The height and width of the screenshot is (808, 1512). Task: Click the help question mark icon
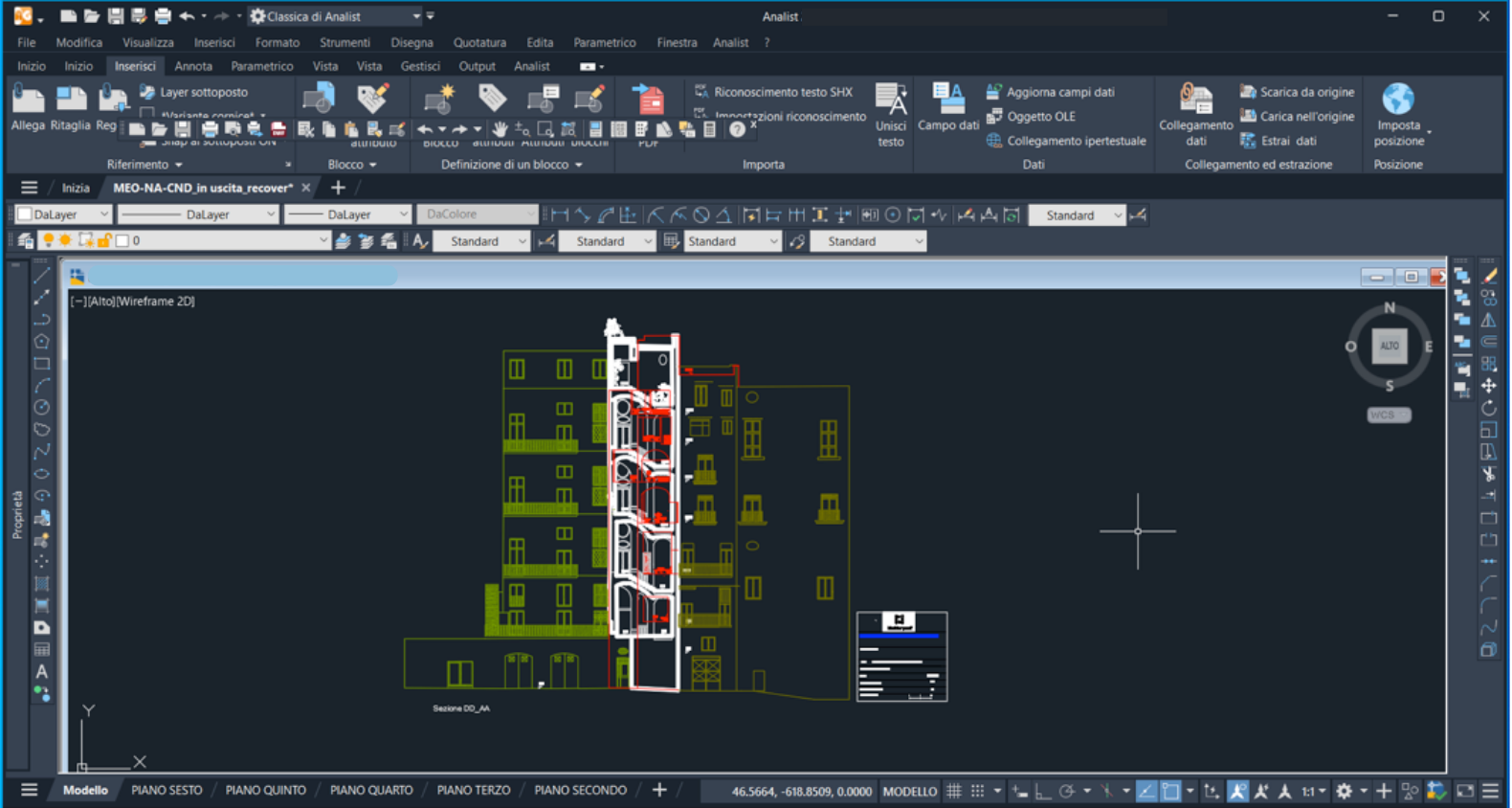coord(737,129)
